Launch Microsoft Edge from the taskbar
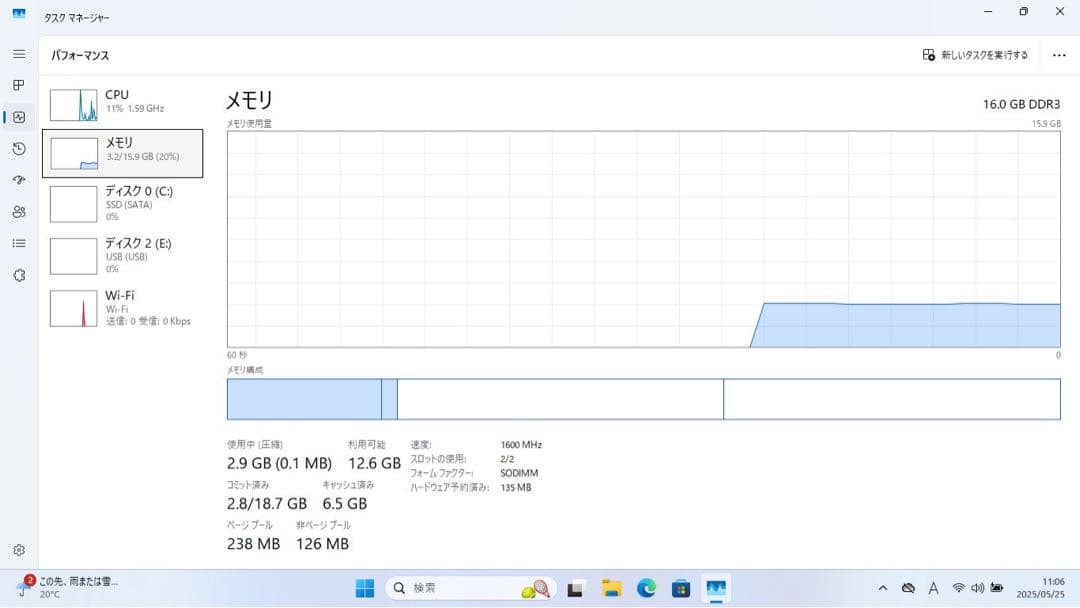 coord(645,588)
